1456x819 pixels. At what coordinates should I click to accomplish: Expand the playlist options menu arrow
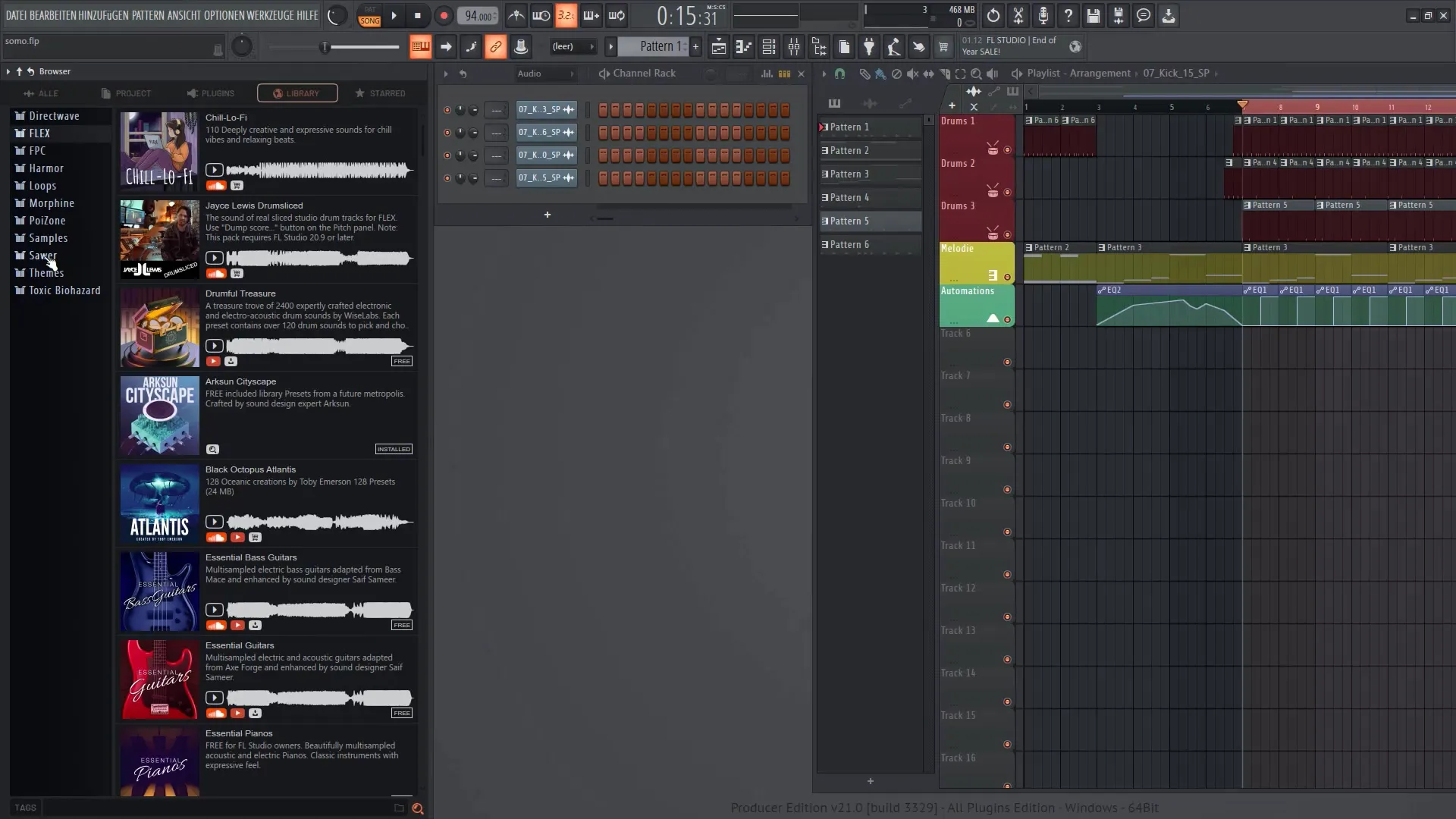coord(824,74)
